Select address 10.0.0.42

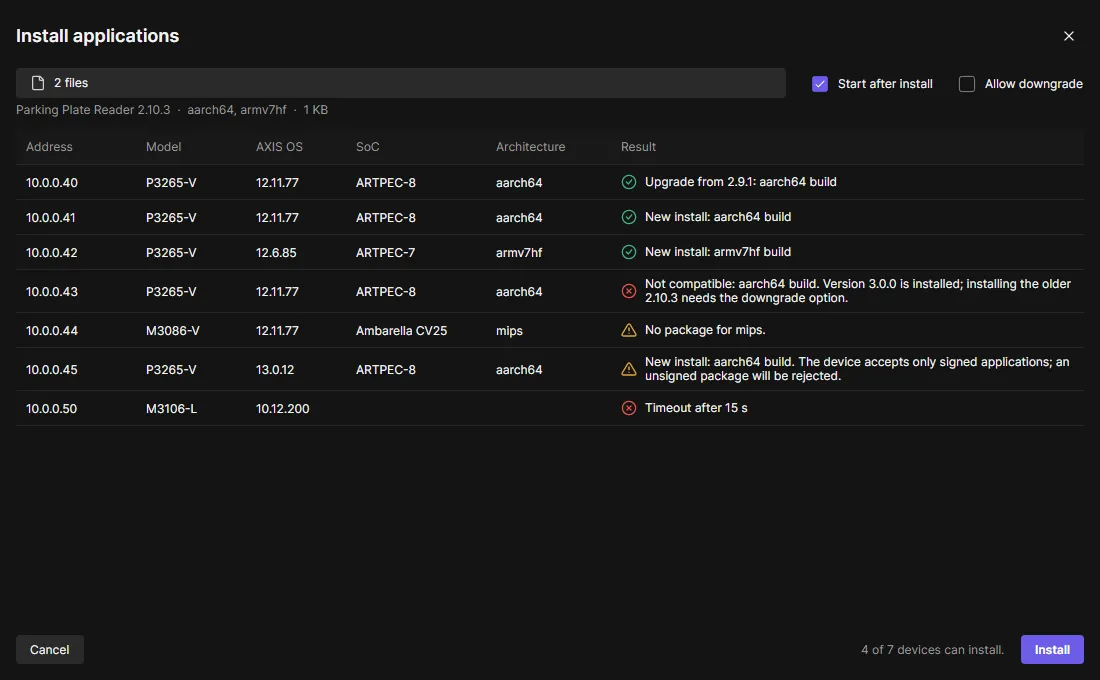pos(52,253)
